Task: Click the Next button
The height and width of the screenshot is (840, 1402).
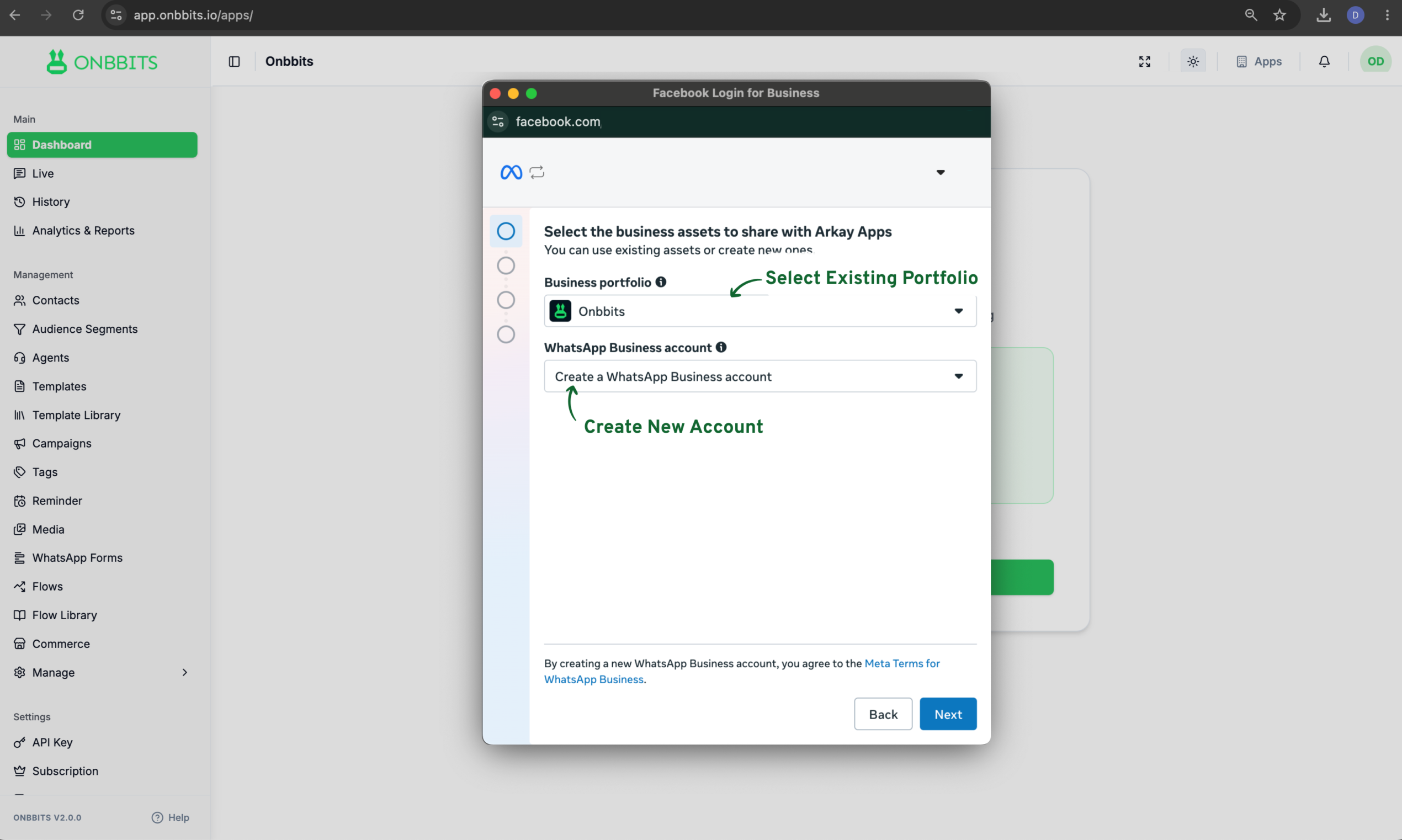Action: click(948, 714)
